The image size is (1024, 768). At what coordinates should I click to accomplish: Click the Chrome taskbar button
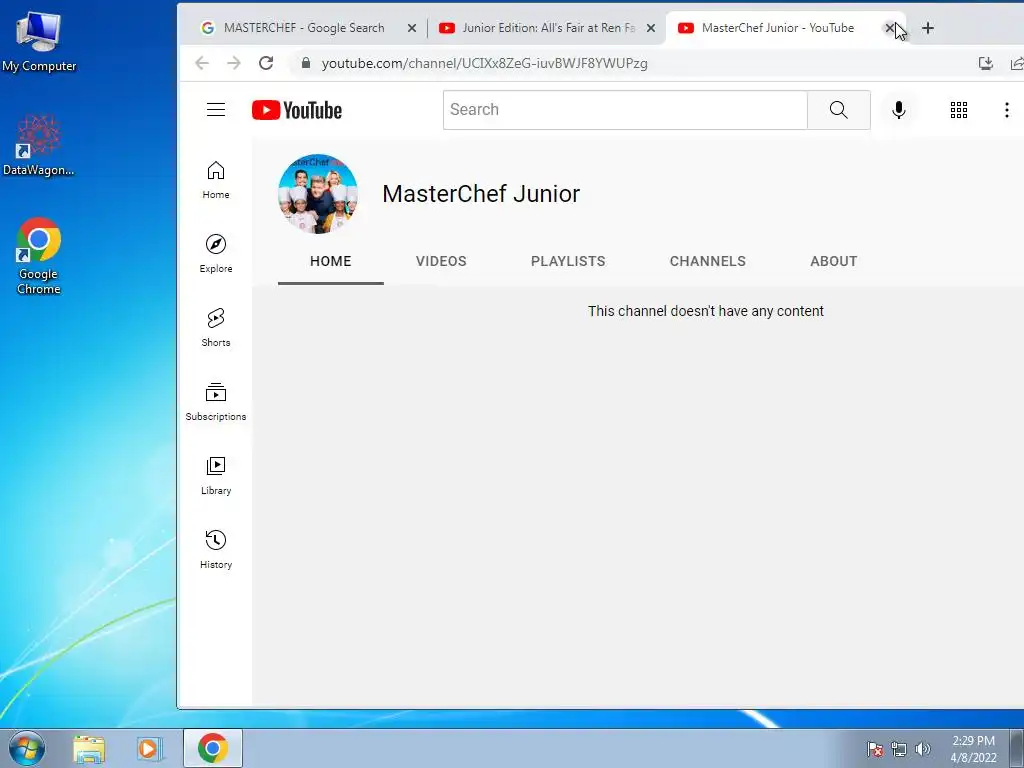(212, 748)
